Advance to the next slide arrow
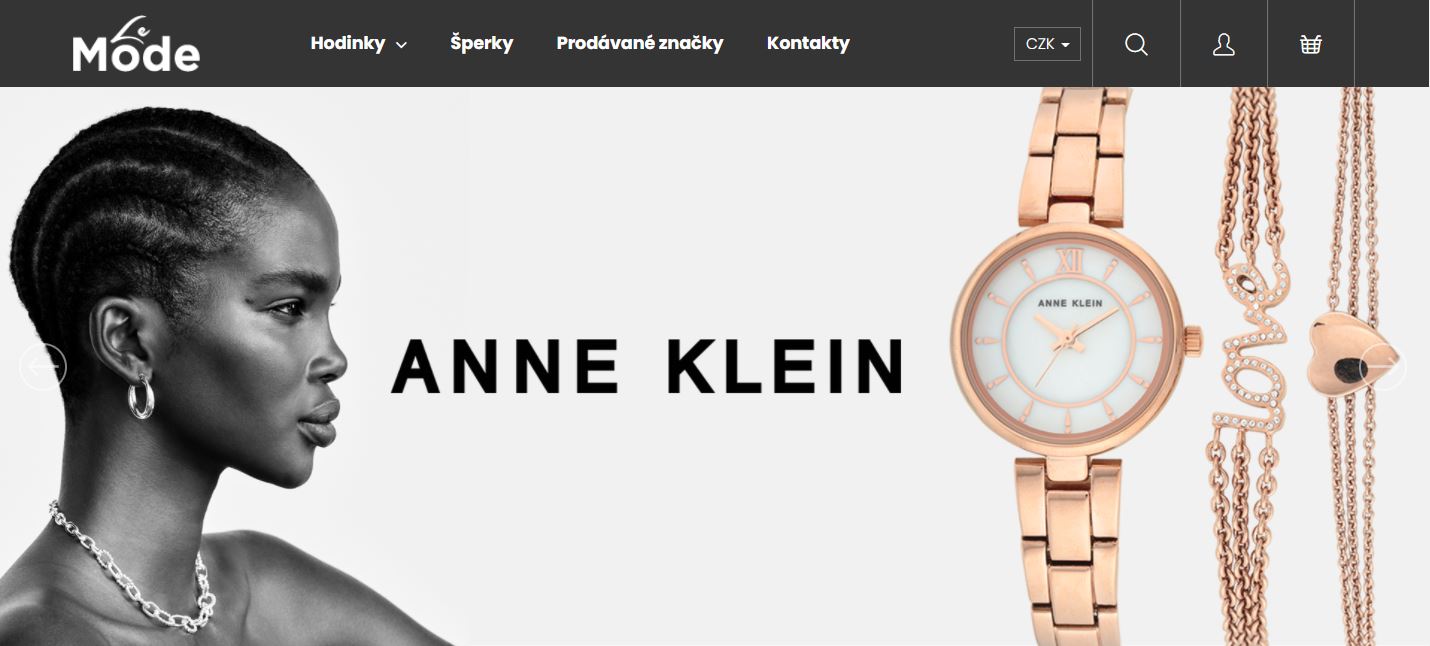 tap(1383, 367)
